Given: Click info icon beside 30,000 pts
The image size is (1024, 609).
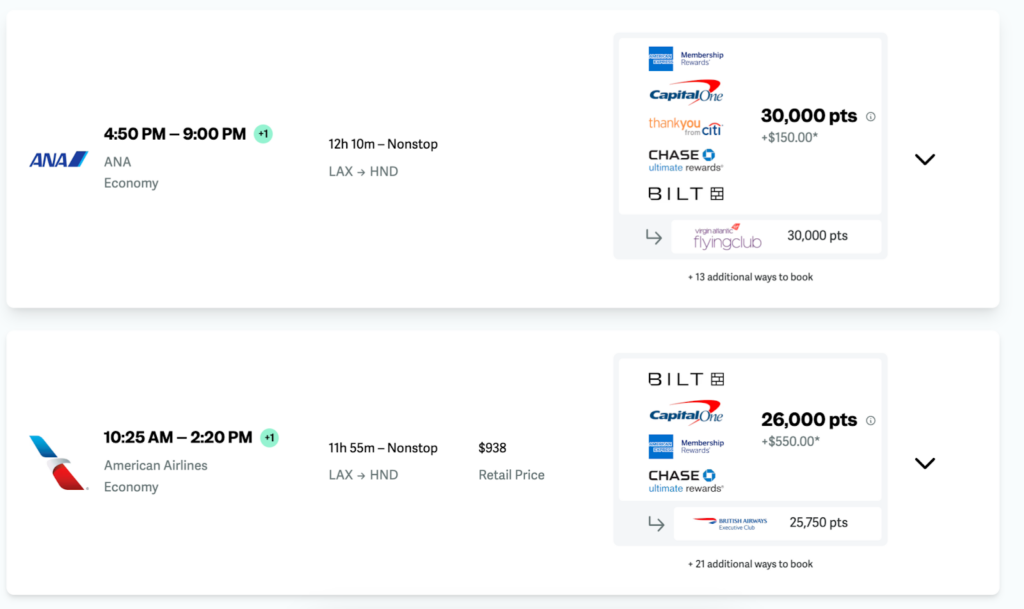Looking at the screenshot, I should [x=870, y=116].
